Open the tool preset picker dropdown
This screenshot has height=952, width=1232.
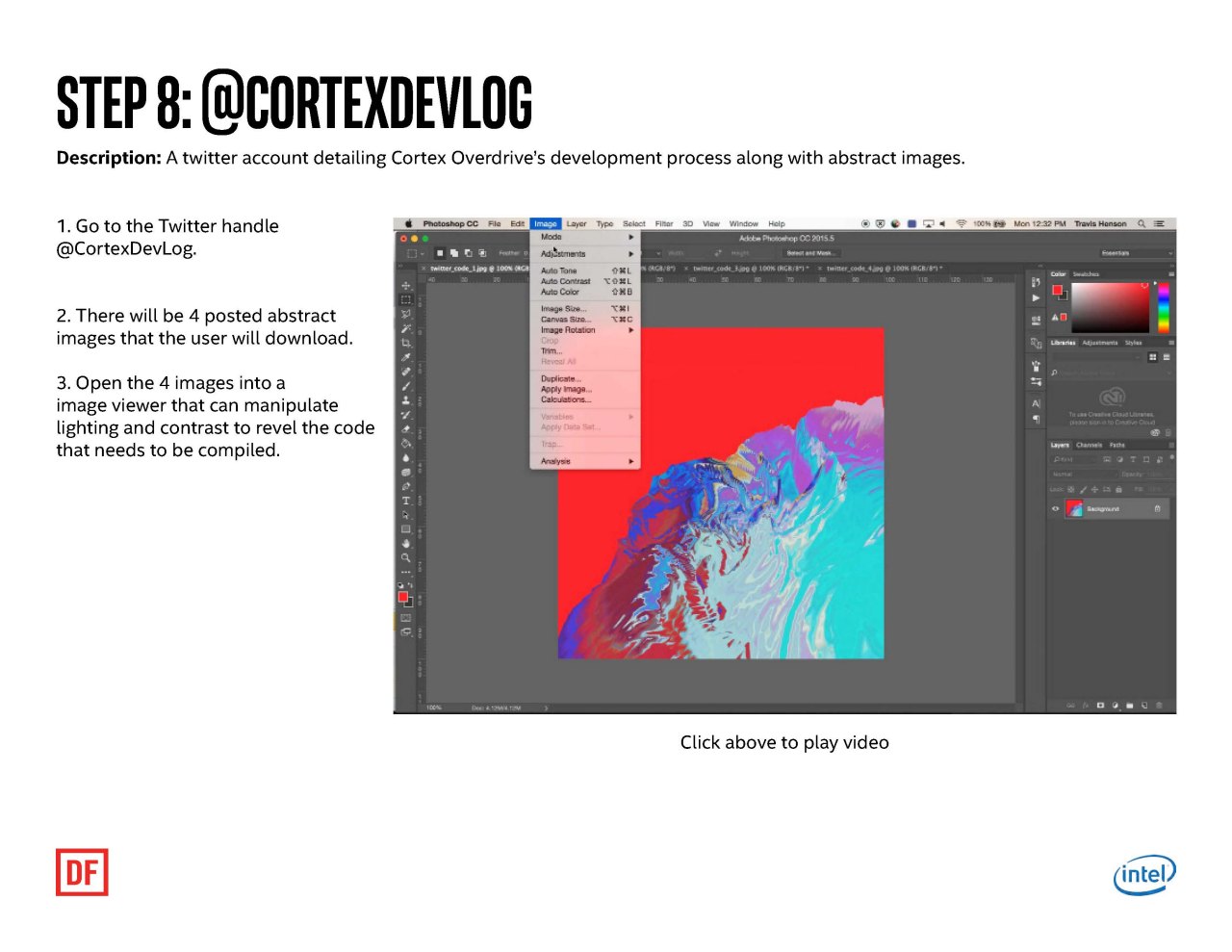coord(415,253)
